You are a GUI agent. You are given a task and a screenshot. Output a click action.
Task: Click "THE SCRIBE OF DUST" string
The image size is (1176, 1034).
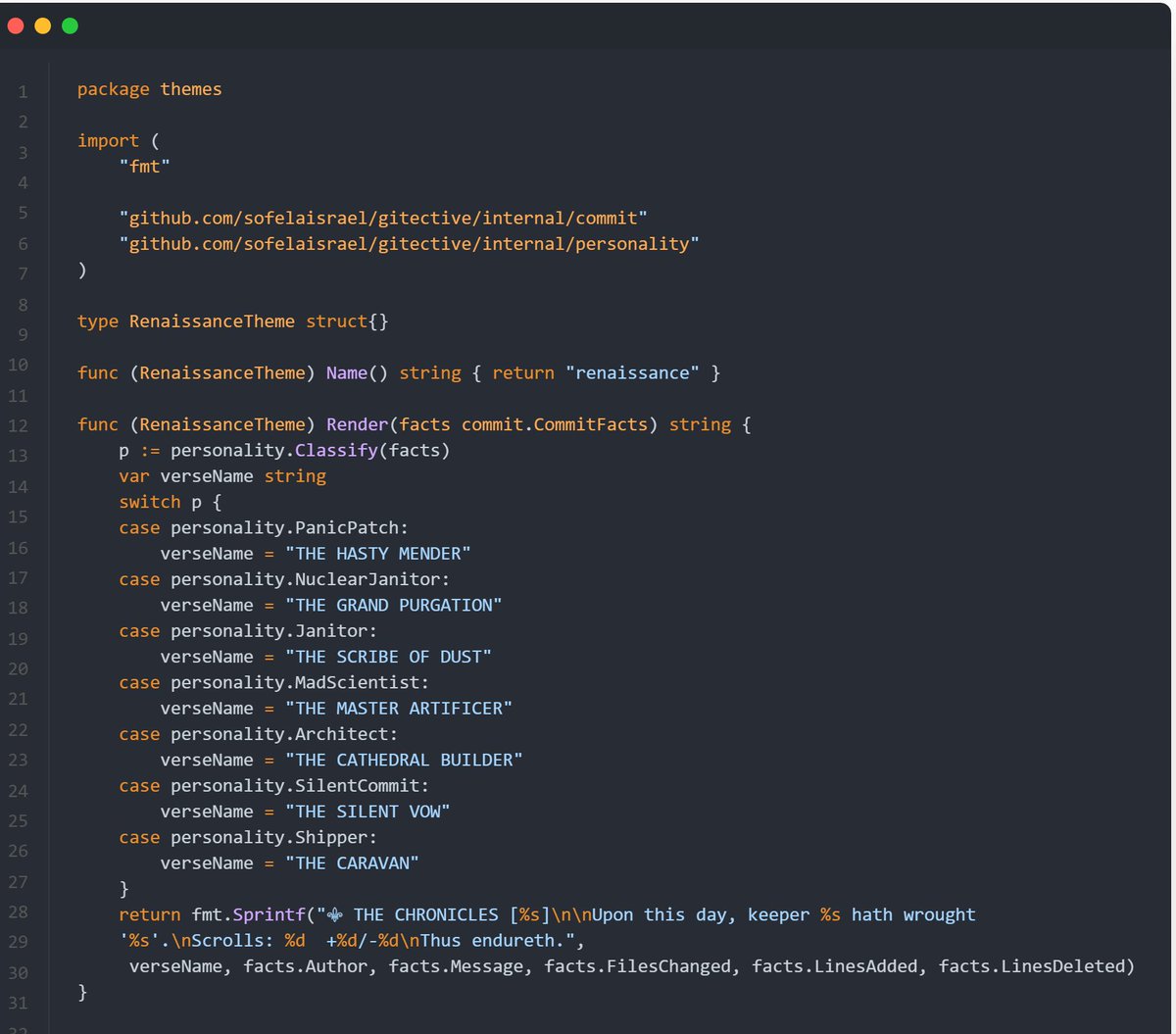(x=389, y=656)
